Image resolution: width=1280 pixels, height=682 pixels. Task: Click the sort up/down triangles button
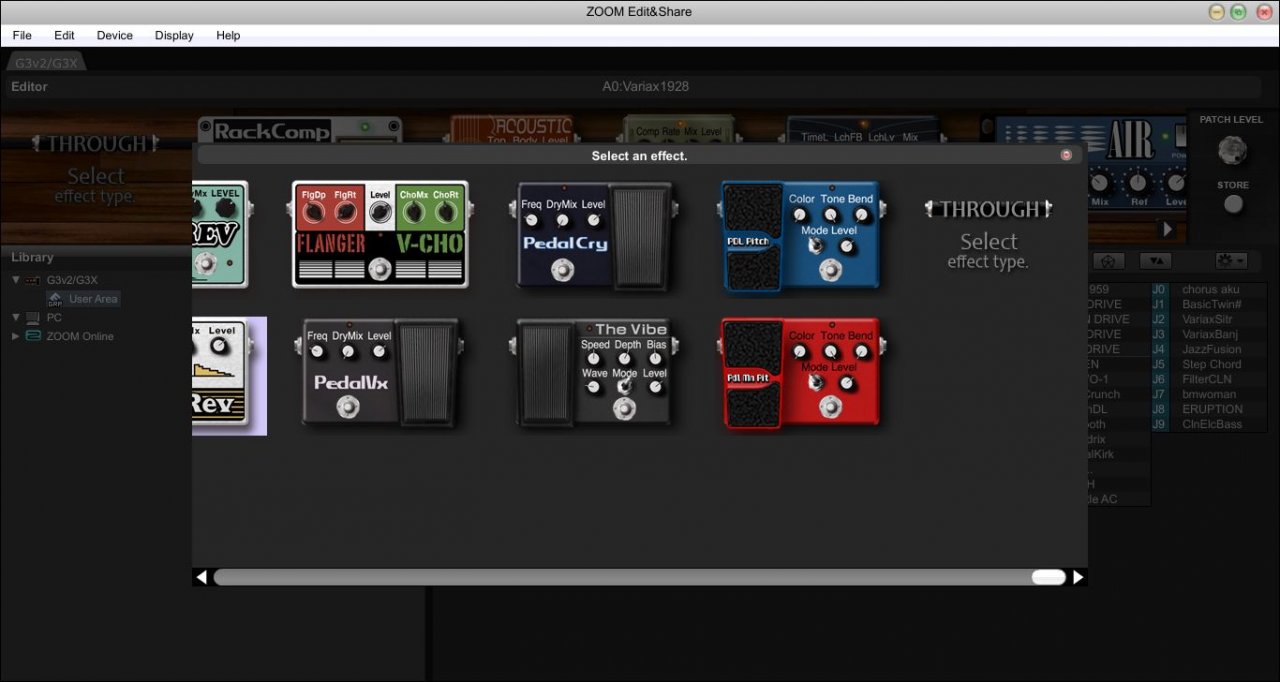coord(1156,261)
